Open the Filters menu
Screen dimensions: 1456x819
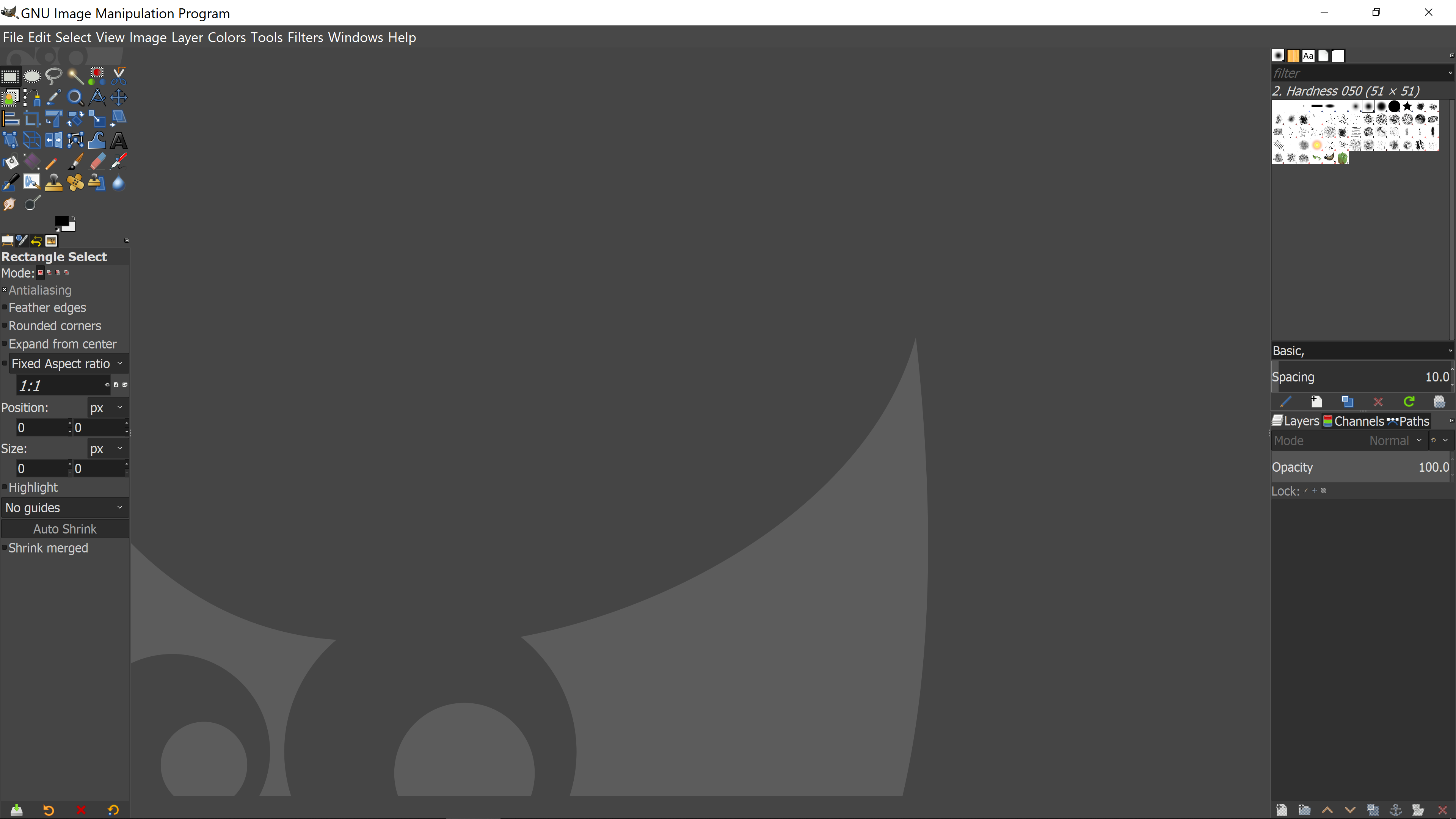(305, 37)
